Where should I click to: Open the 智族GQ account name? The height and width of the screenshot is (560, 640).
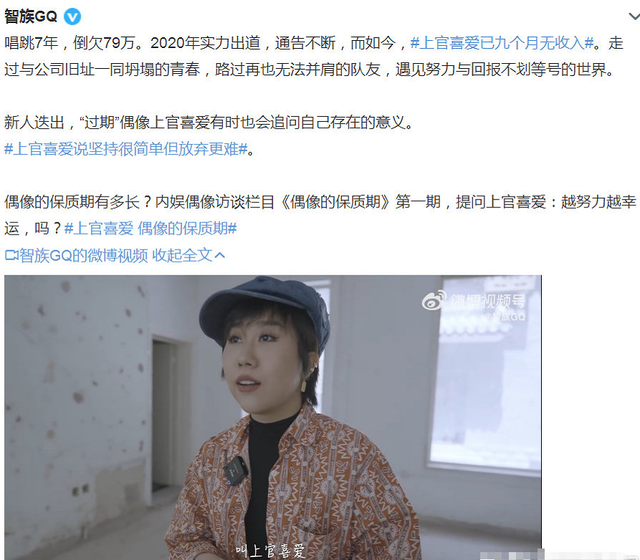31,17
